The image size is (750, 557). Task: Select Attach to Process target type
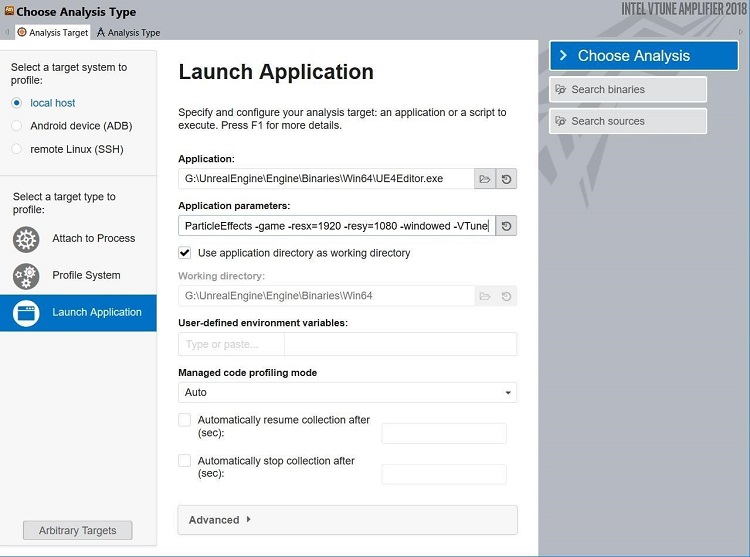pyautogui.click(x=78, y=239)
